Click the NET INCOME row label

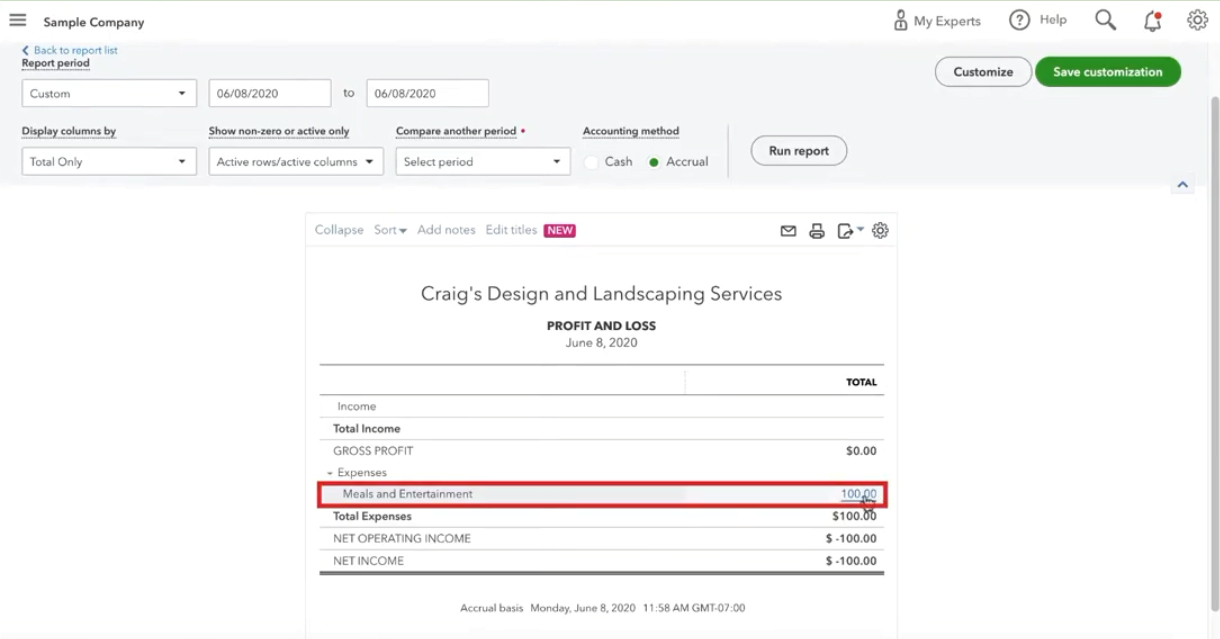pos(368,561)
